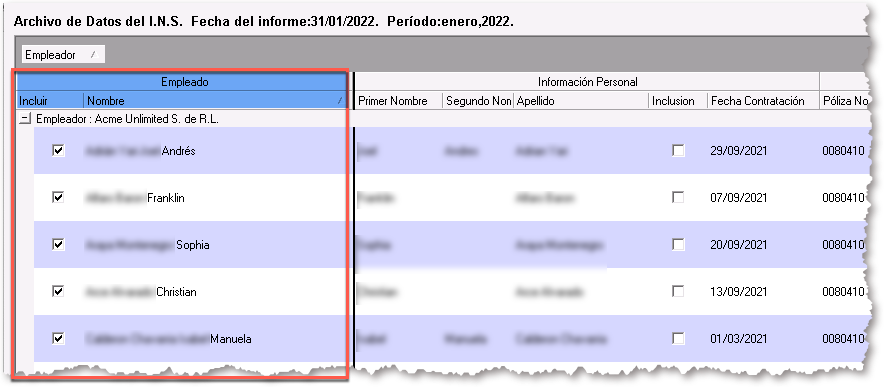884x387 pixels.
Task: Select the name cell ending in Manuela
Action: 215,338
